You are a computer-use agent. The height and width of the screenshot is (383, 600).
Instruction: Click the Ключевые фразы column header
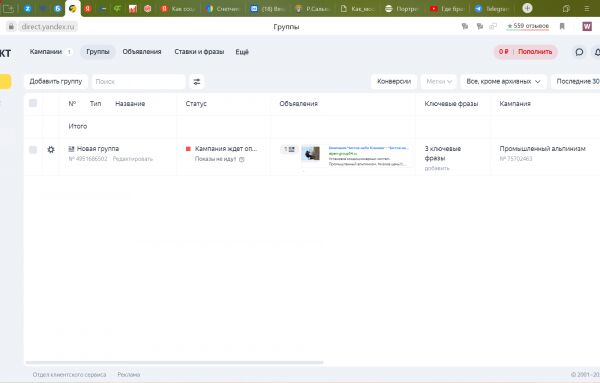click(451, 103)
